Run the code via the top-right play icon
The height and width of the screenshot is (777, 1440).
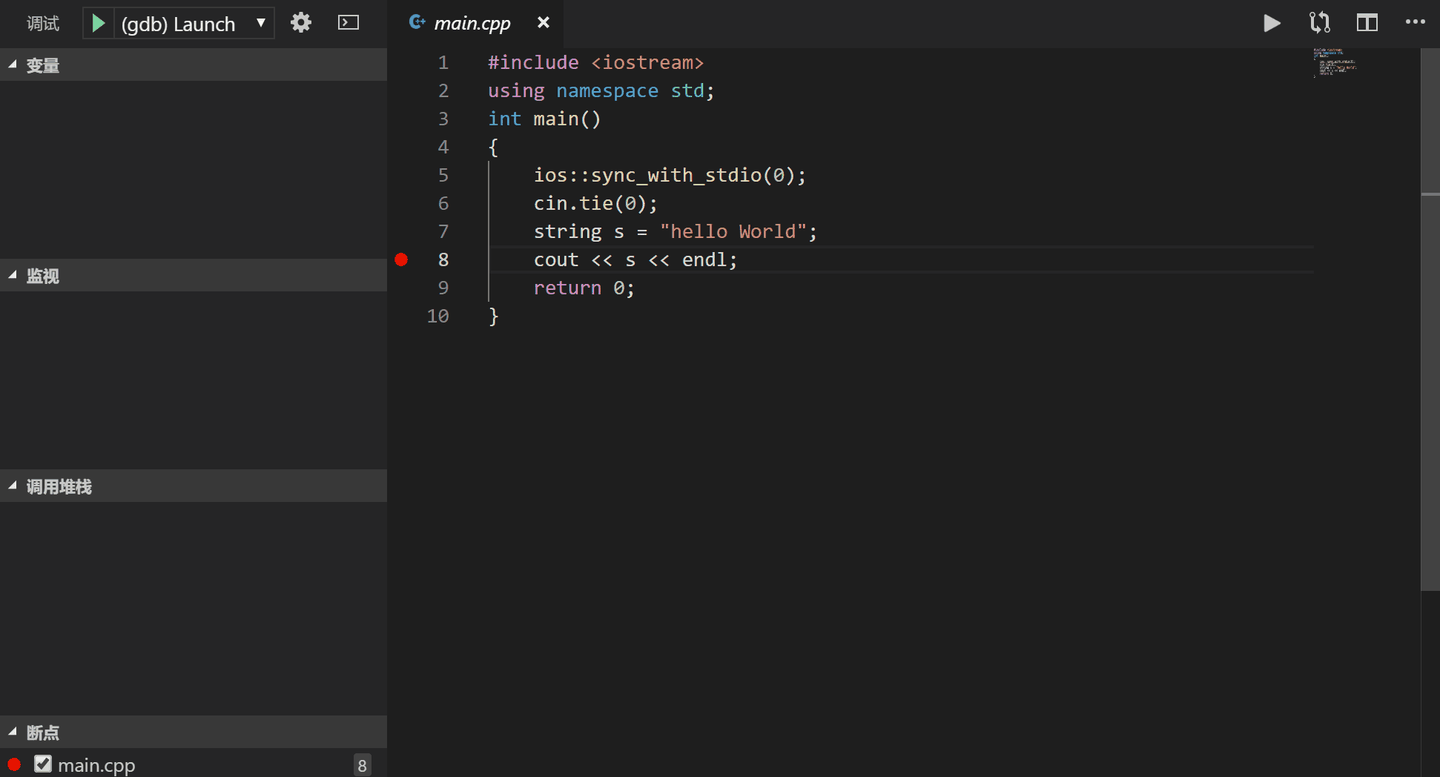(1272, 22)
